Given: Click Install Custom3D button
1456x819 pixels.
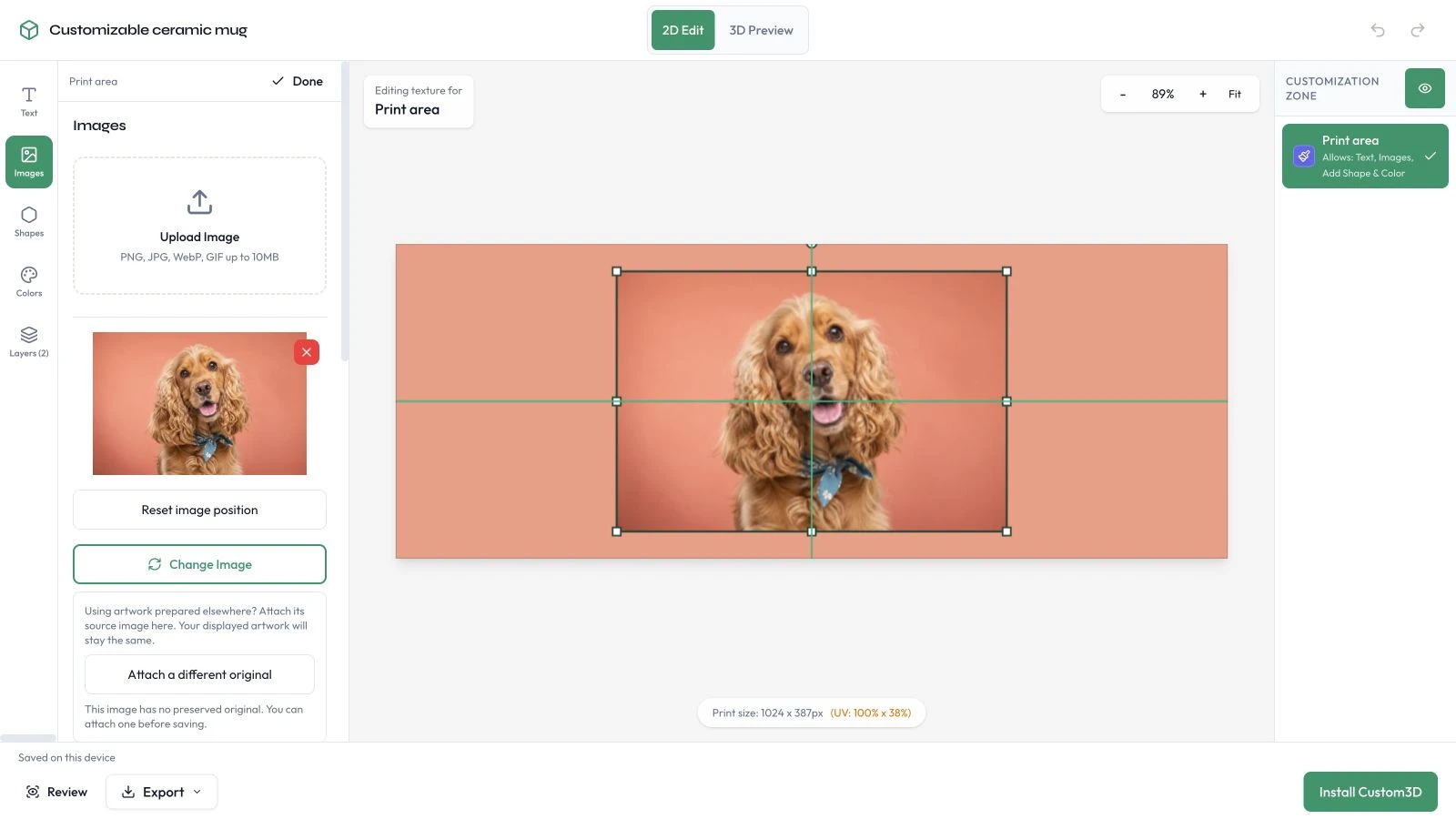Looking at the screenshot, I should (x=1370, y=792).
